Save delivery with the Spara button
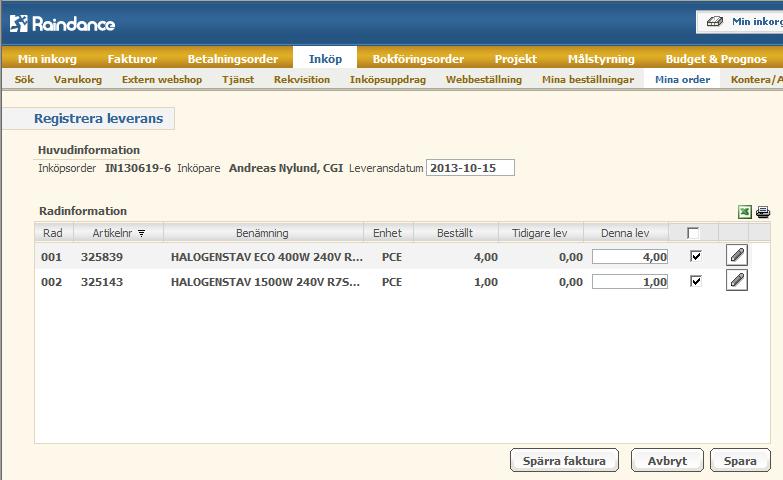Image resolution: width=783 pixels, height=480 pixels. (x=740, y=461)
